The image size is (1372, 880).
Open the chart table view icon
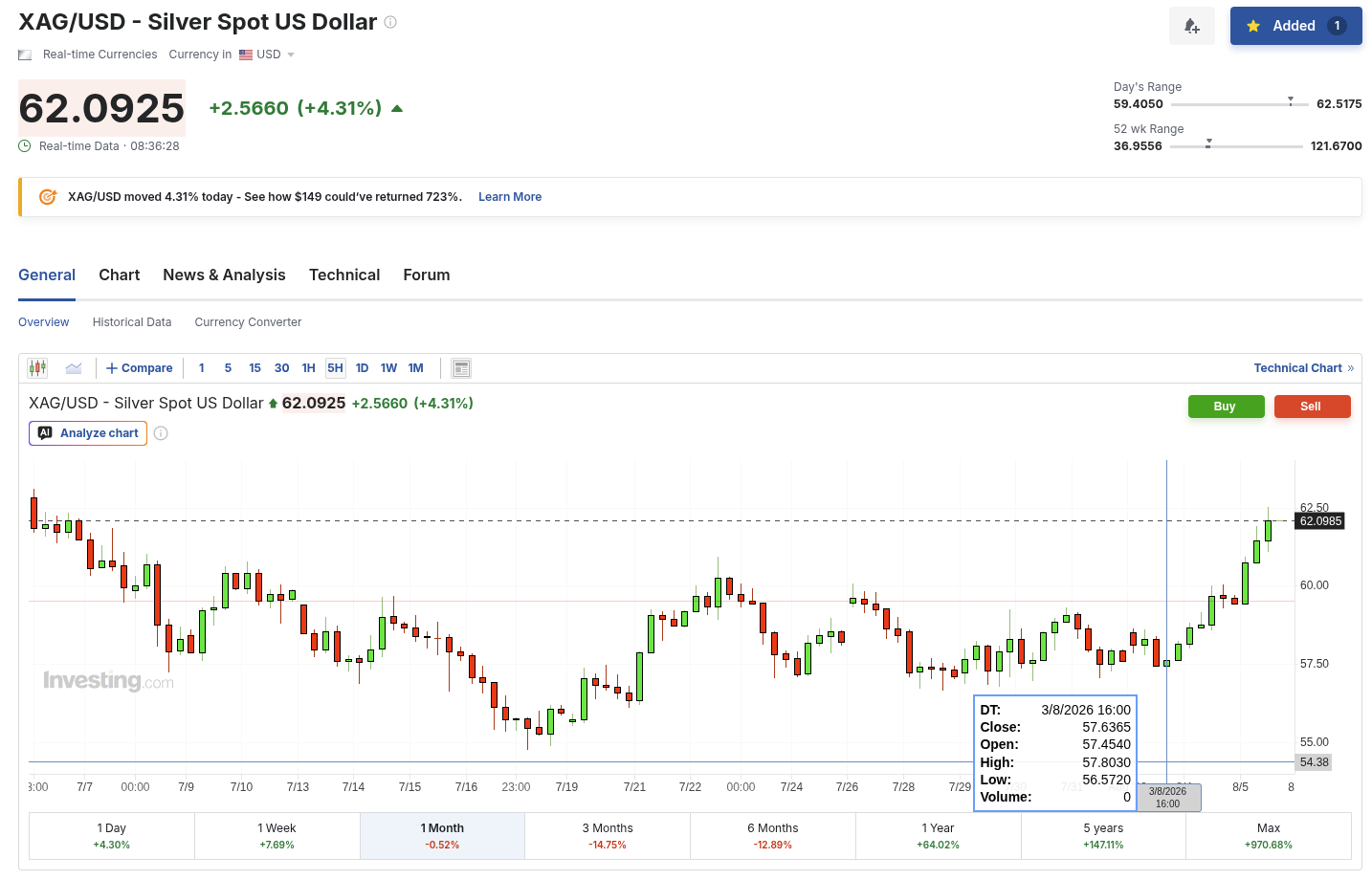pos(461,368)
